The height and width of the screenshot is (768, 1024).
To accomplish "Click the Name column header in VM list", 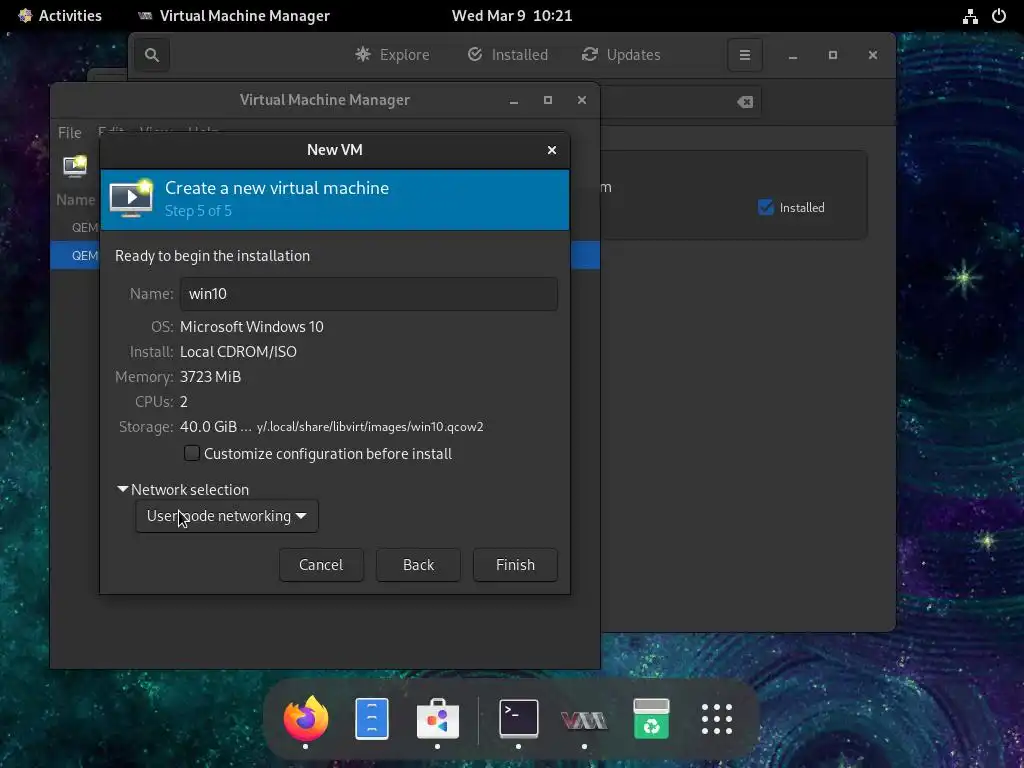I will tap(75, 200).
